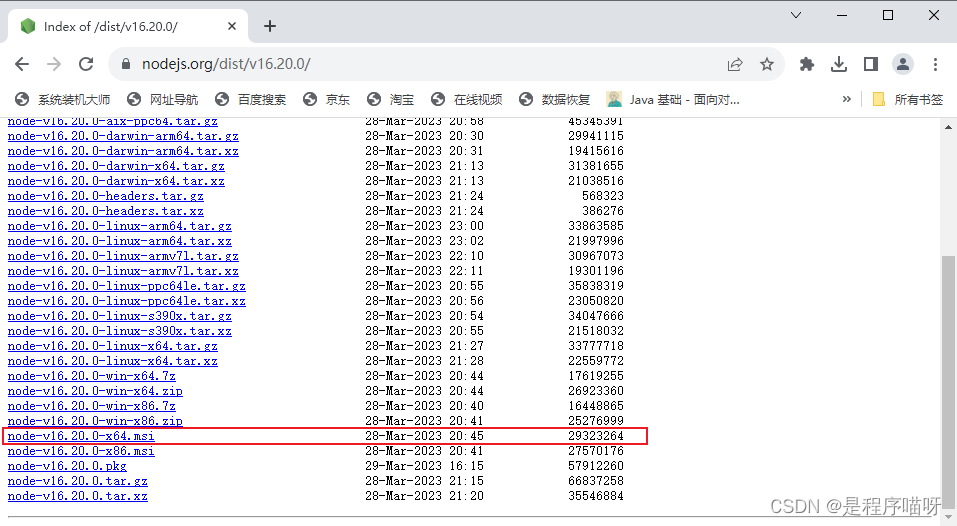Open a new tab with plus button
Screen dimensions: 957x526
click(x=270, y=26)
